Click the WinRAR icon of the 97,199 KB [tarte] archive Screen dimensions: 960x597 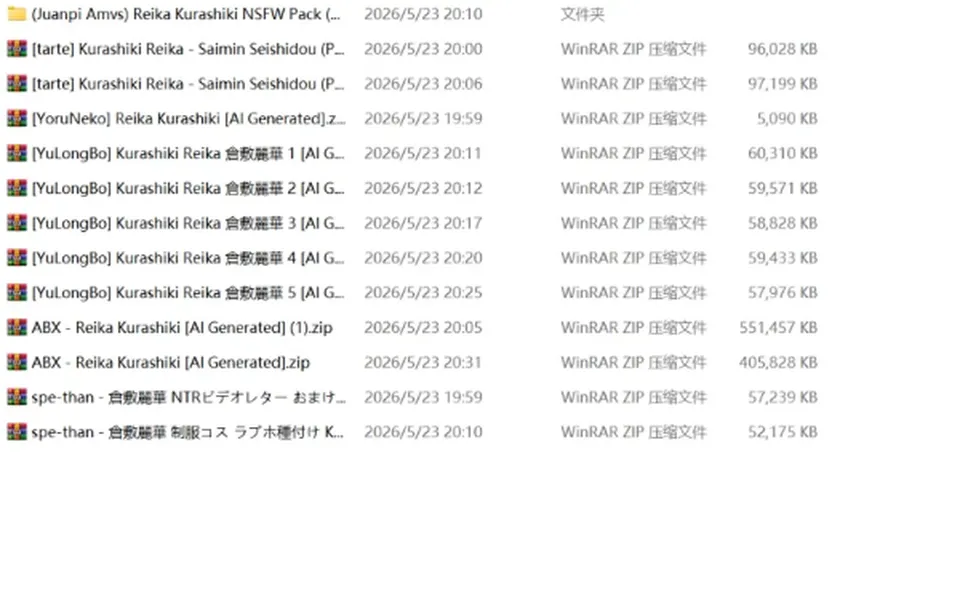[x=17, y=83]
